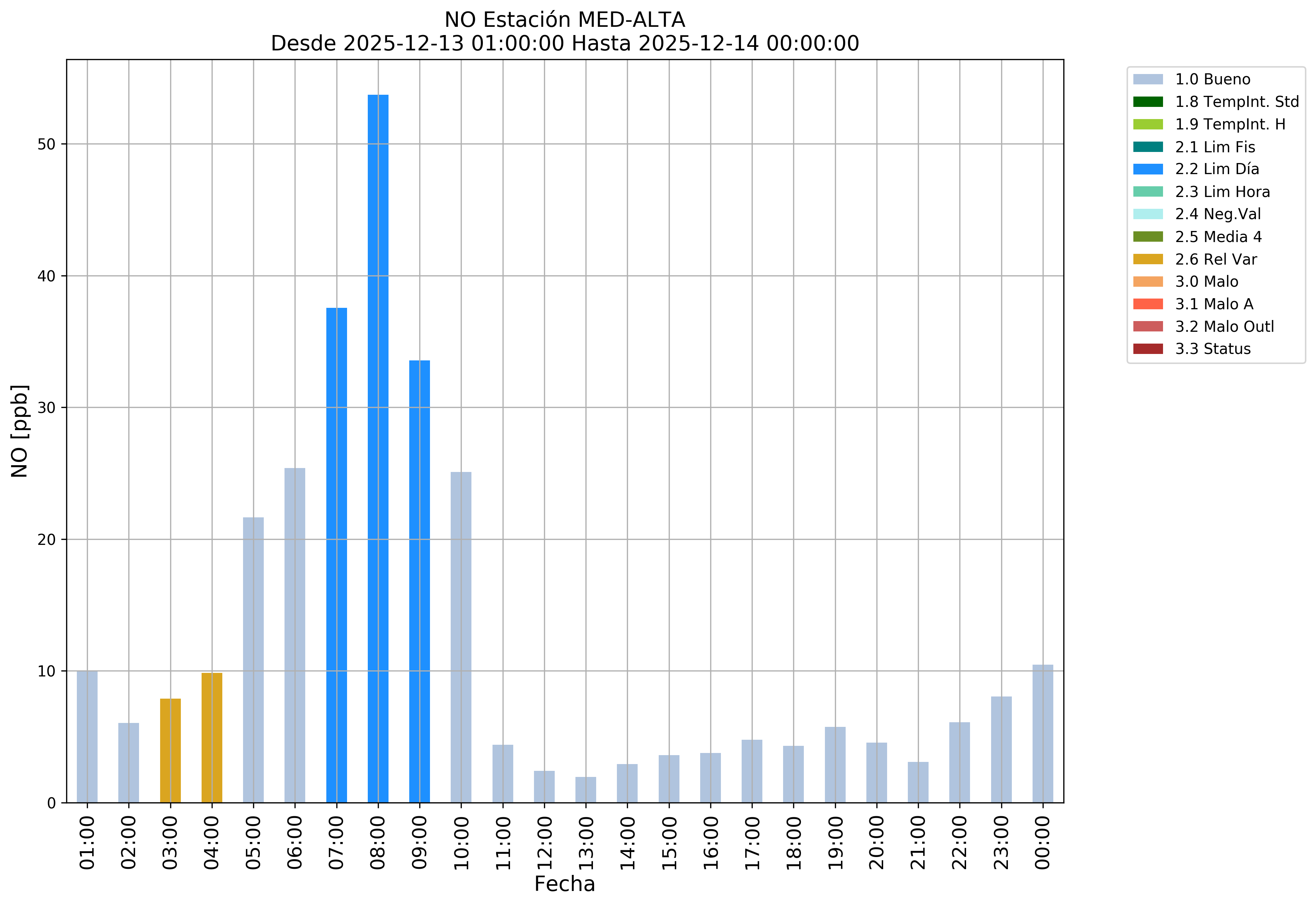This screenshot has width=1316, height=906.
Task: Click the tallest blue bar at 08:00
Action: coord(378,448)
